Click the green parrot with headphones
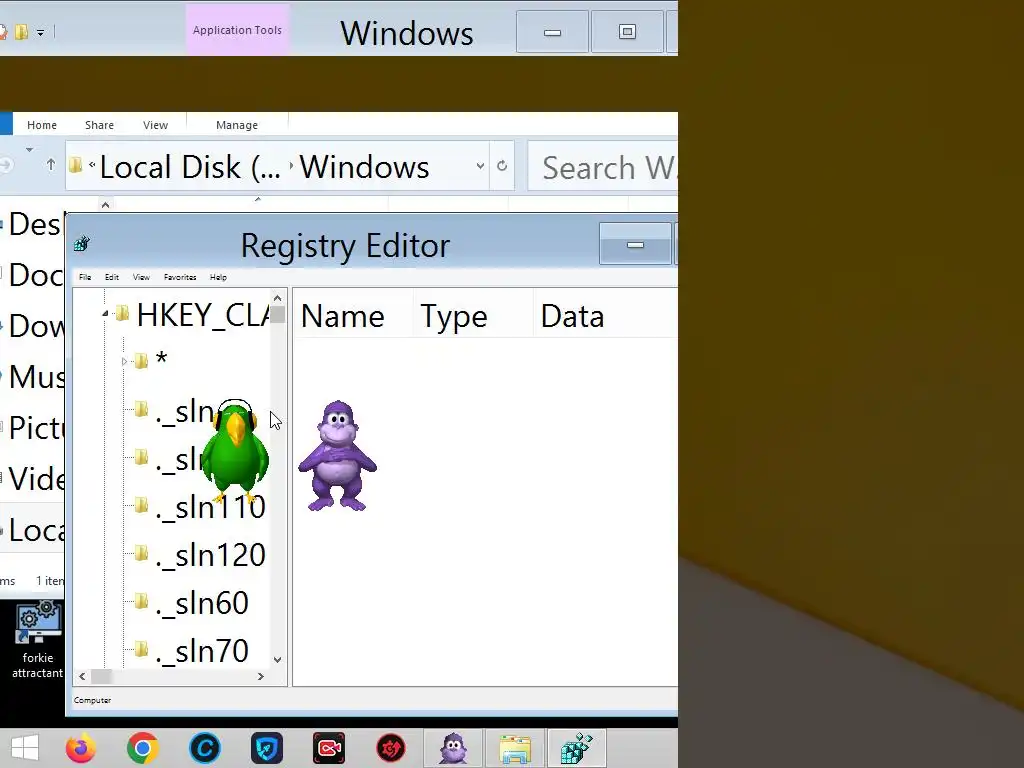This screenshot has height=768, width=1024. [x=234, y=453]
